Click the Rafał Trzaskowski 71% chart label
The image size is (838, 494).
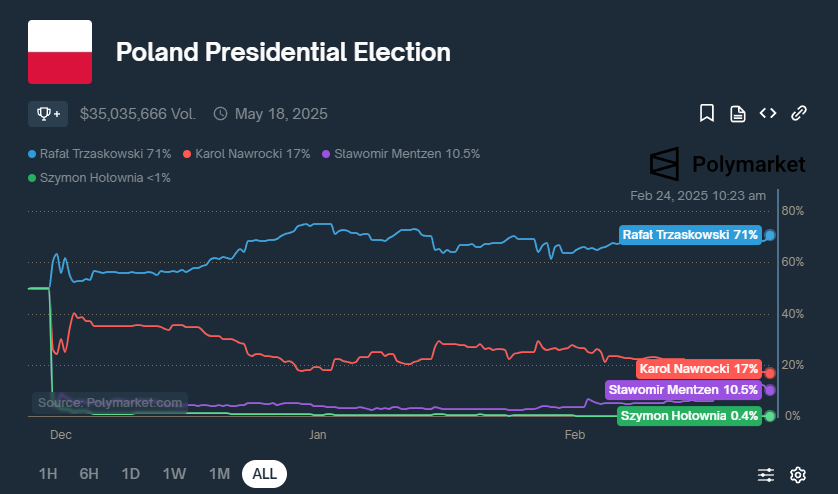pyautogui.click(x=689, y=235)
